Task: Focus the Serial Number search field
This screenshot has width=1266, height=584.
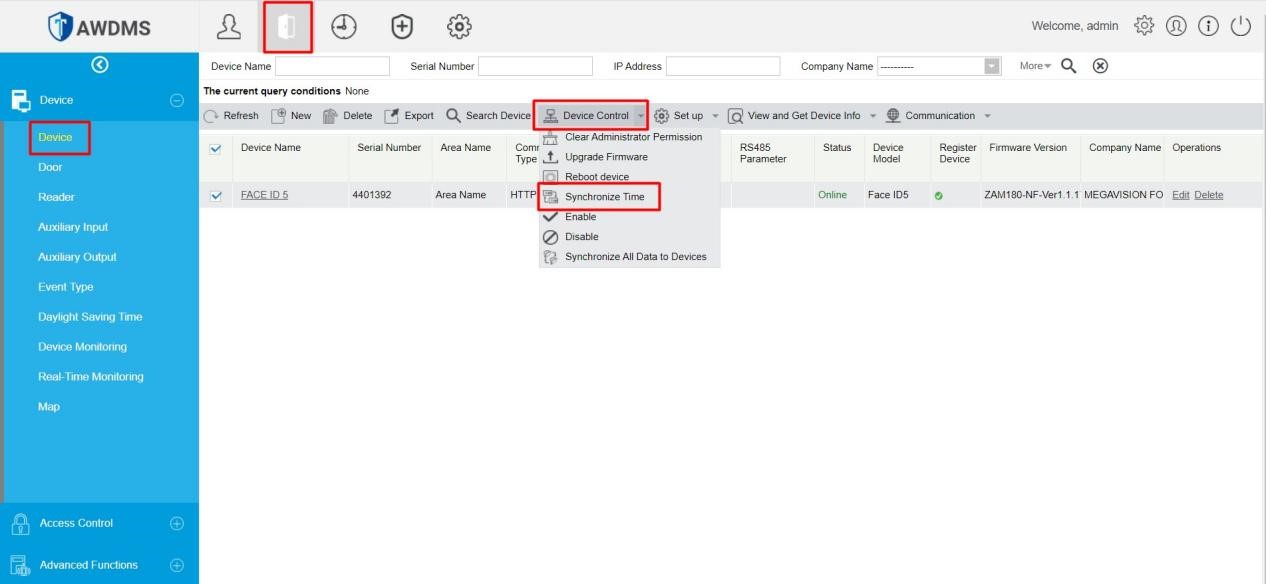Action: pos(535,66)
